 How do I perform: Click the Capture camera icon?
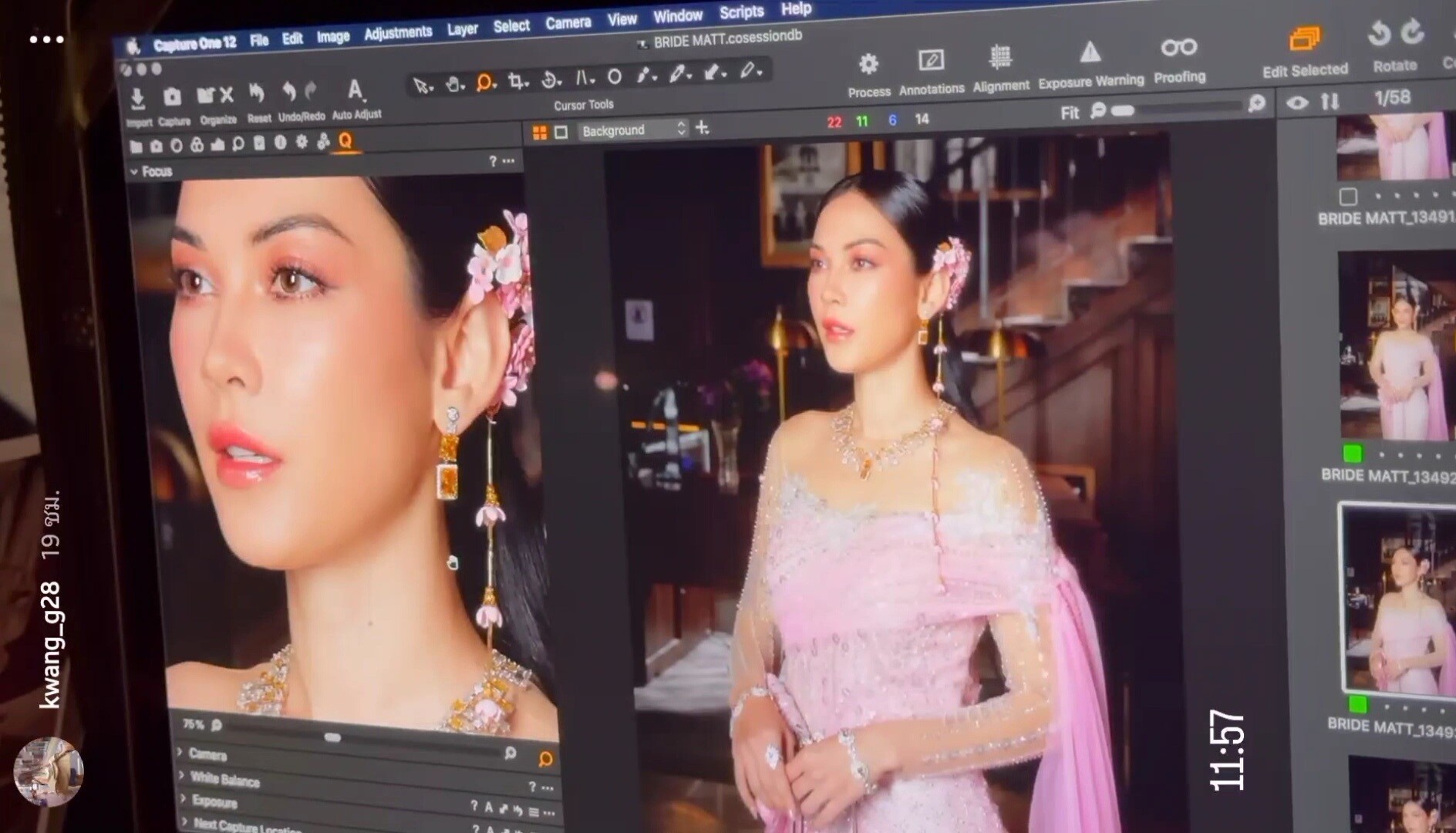pos(172,97)
